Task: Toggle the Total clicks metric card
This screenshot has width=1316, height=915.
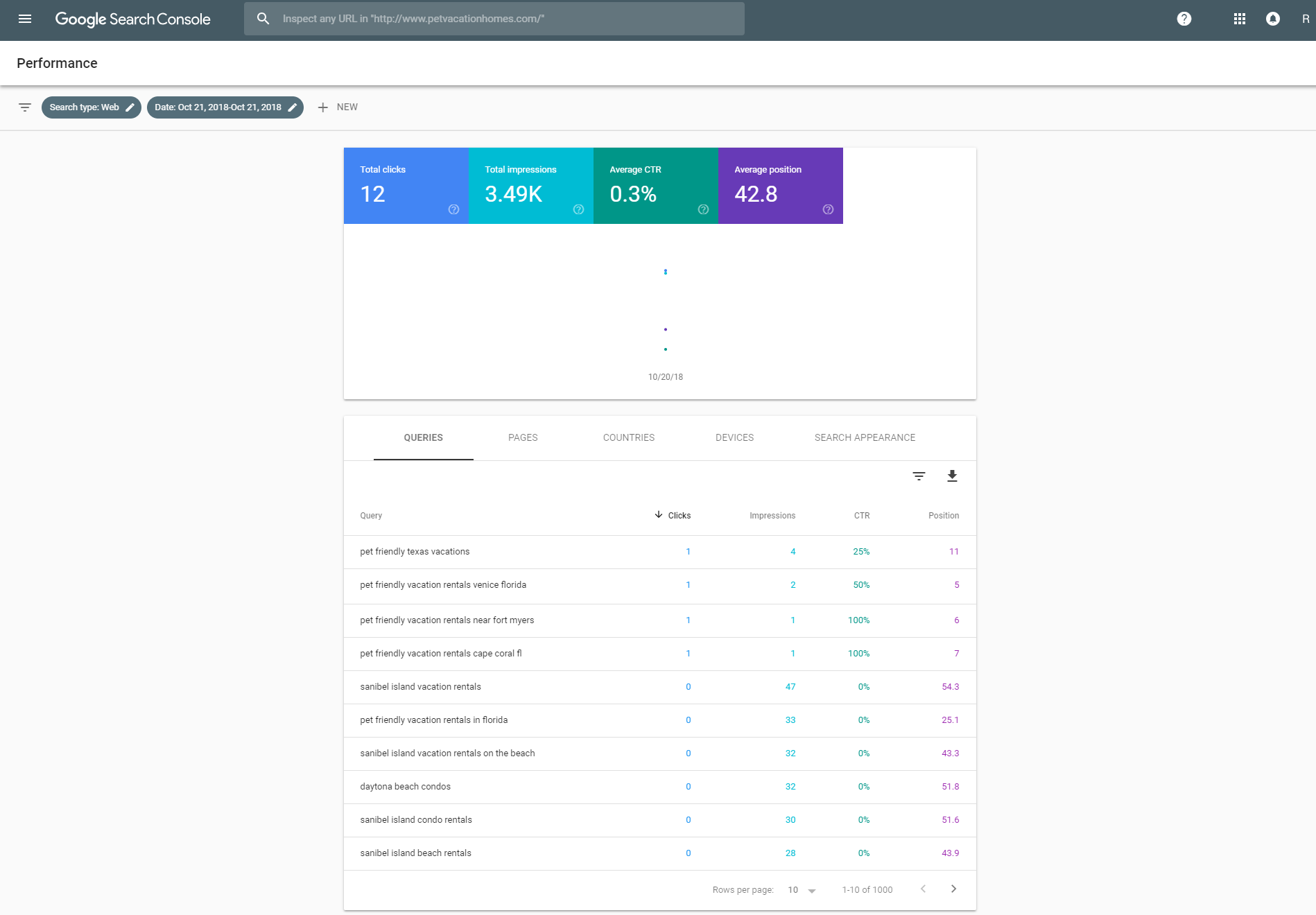Action: pos(406,186)
